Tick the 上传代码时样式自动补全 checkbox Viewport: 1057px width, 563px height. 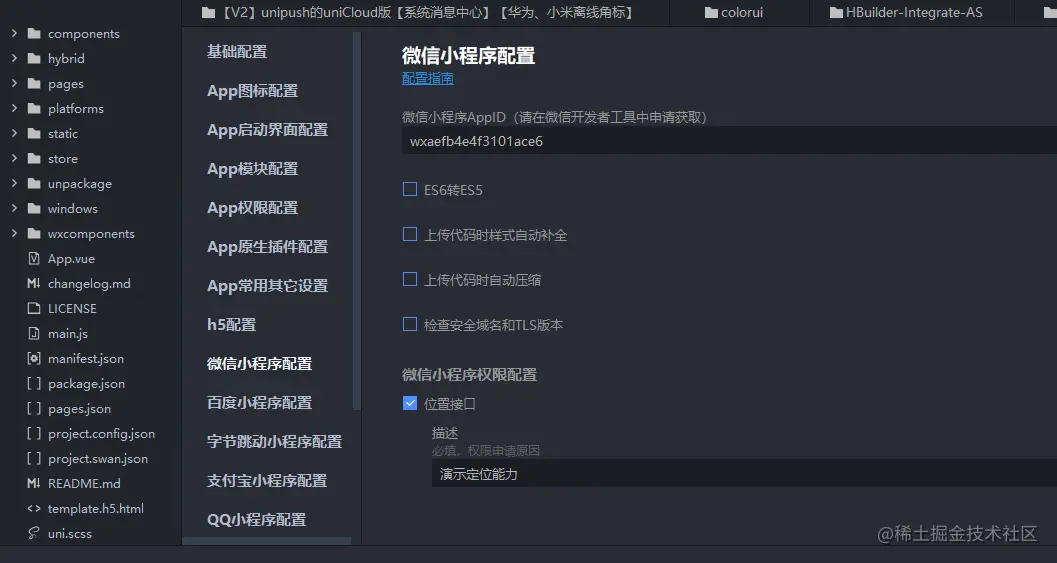[410, 234]
